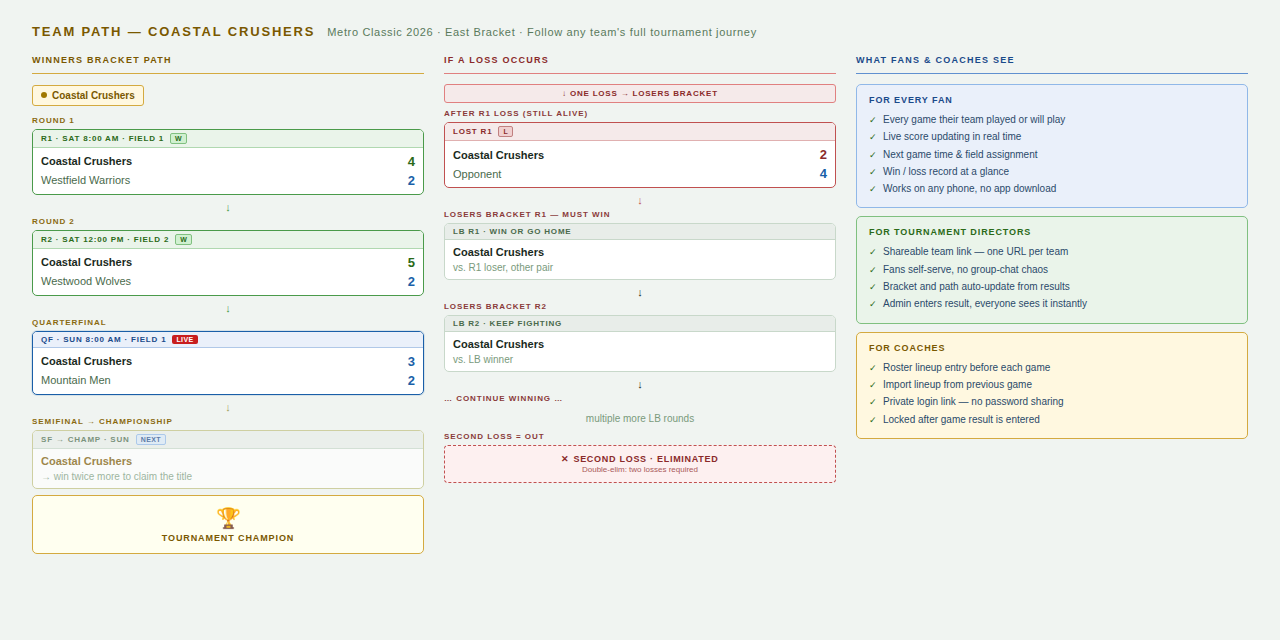Open the Tournament Champion card

click(x=228, y=525)
